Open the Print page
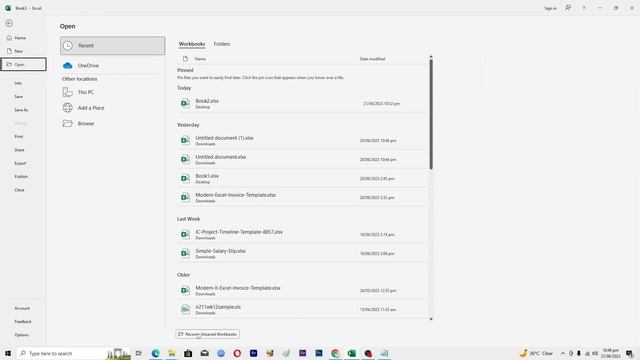The width and height of the screenshot is (640, 360). point(19,136)
